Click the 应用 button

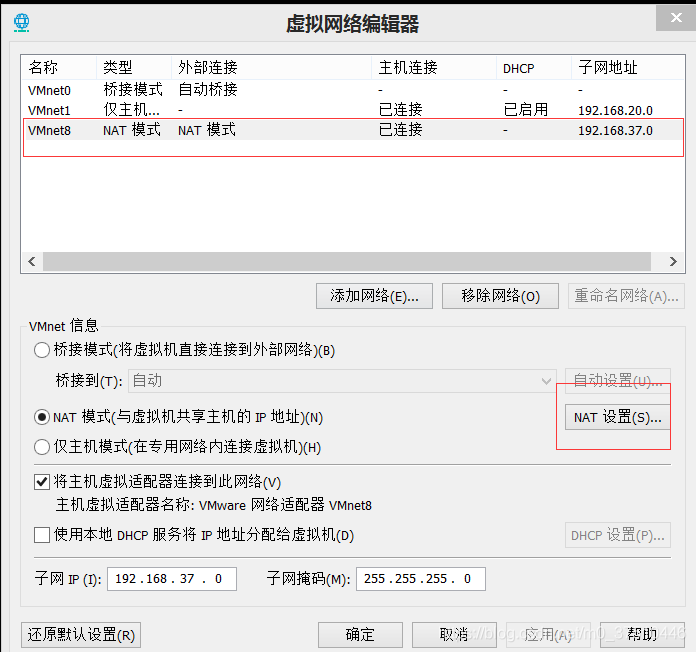tap(548, 635)
